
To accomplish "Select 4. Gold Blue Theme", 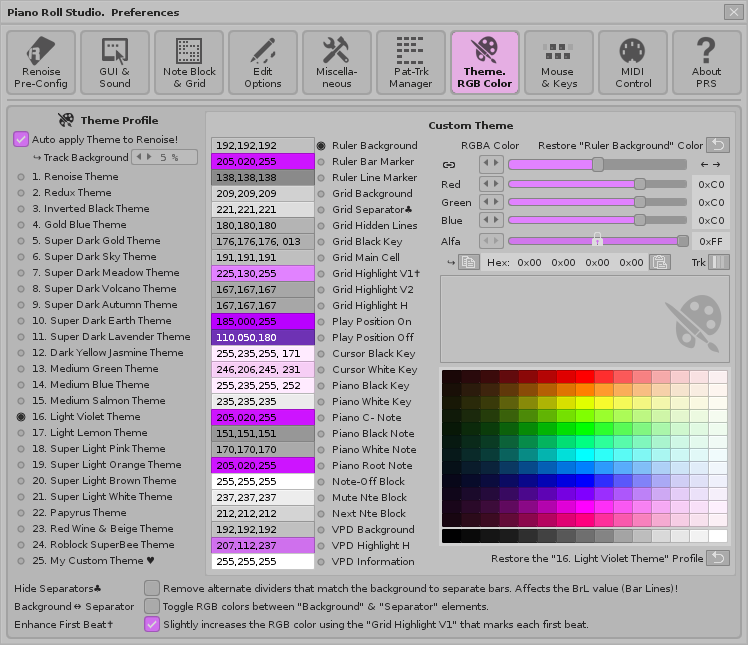I will (21, 225).
